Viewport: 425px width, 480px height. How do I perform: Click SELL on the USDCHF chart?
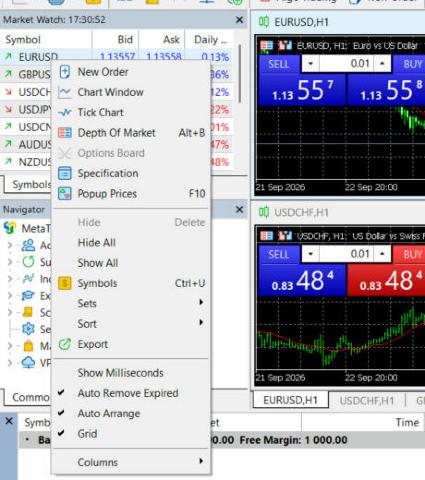click(x=279, y=254)
